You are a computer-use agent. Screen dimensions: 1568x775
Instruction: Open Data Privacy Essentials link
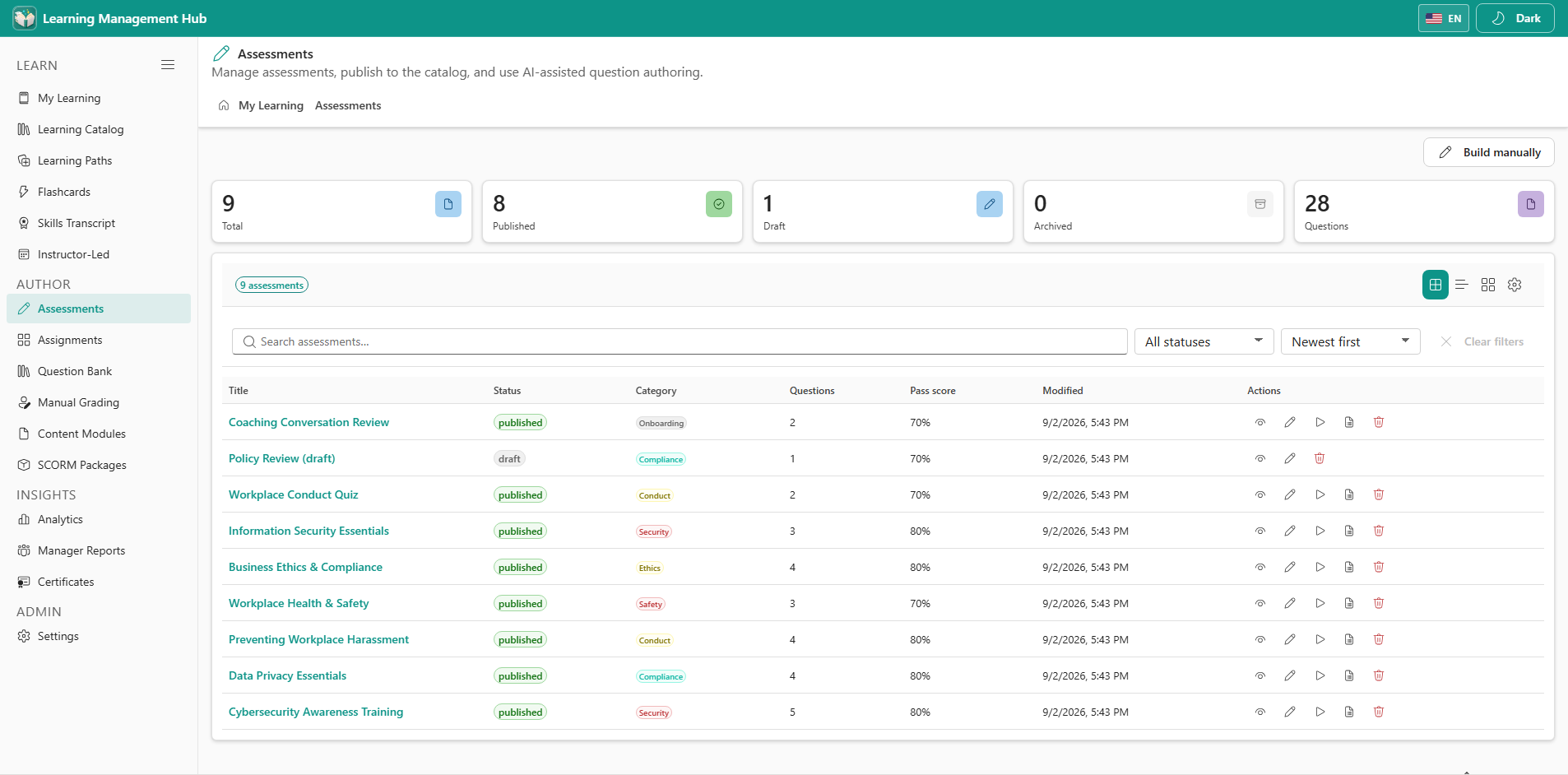[287, 675]
